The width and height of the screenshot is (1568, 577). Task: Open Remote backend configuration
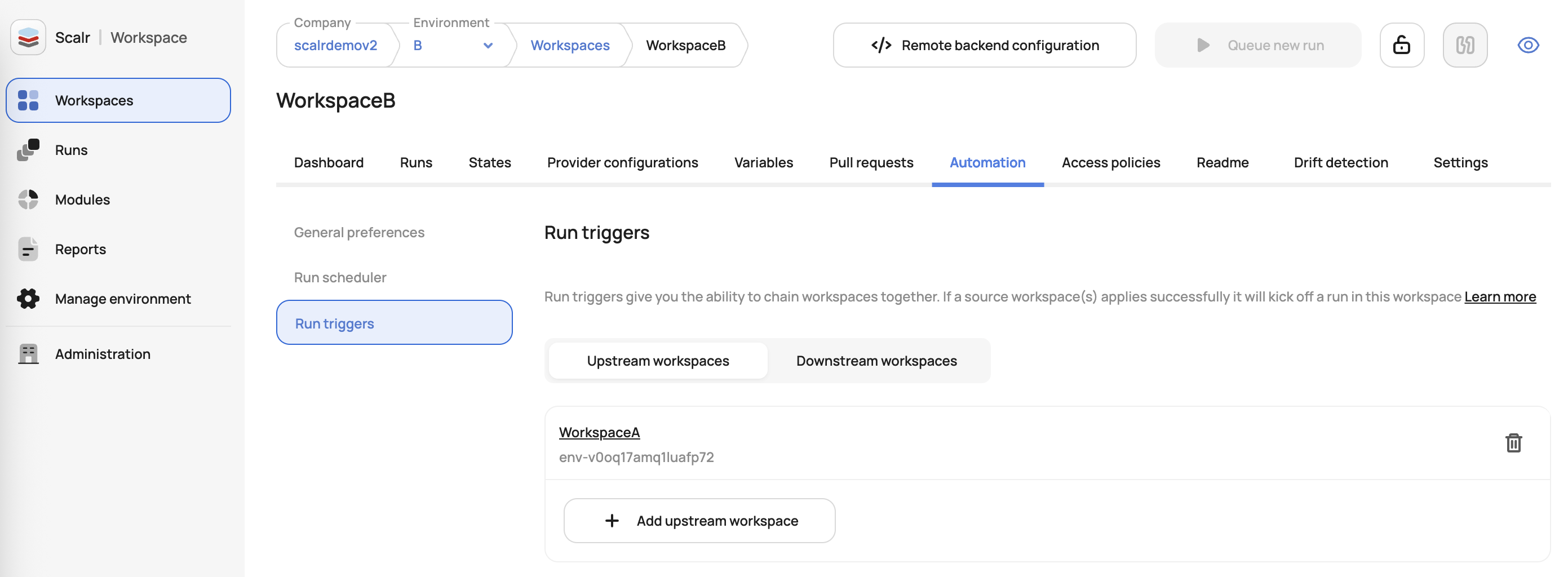tap(984, 45)
